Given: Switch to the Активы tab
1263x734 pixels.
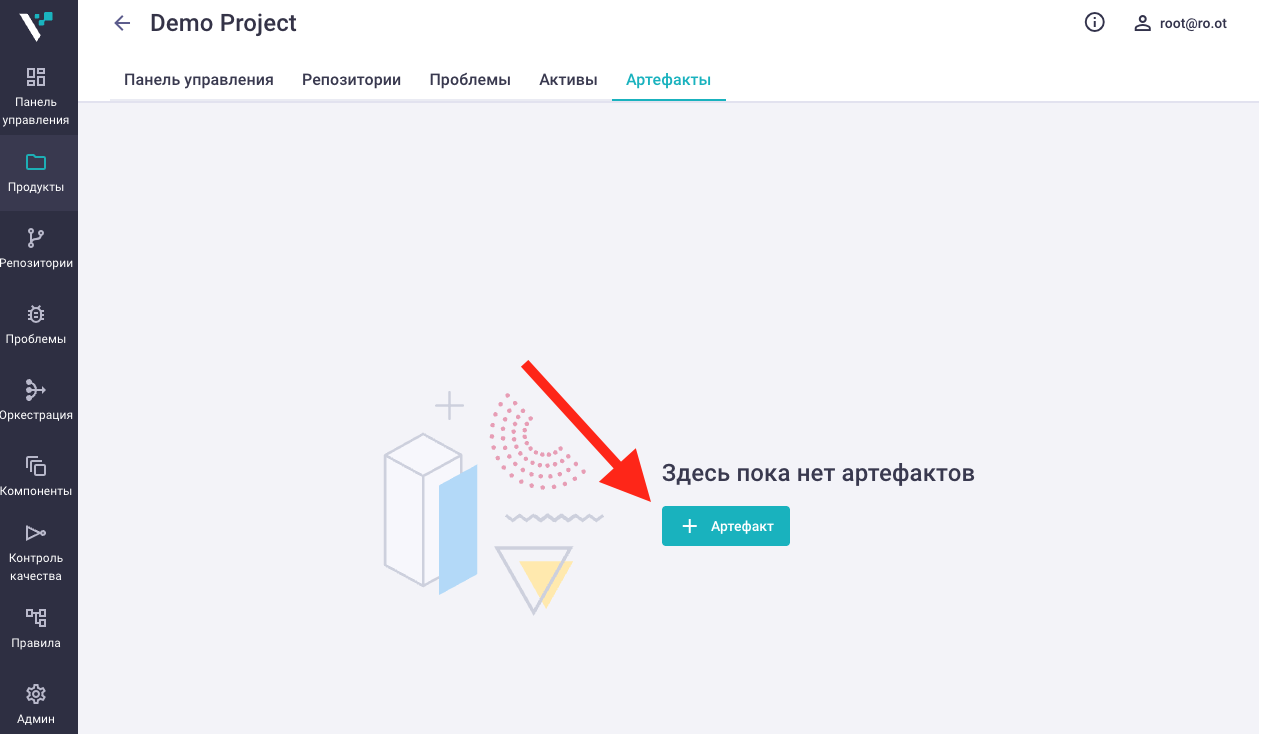Looking at the screenshot, I should click(568, 80).
